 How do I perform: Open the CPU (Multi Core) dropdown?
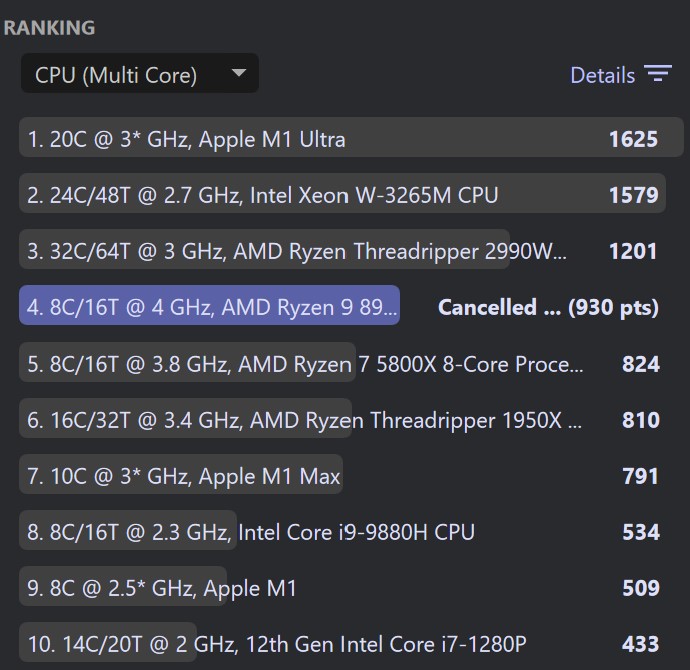(x=139, y=75)
